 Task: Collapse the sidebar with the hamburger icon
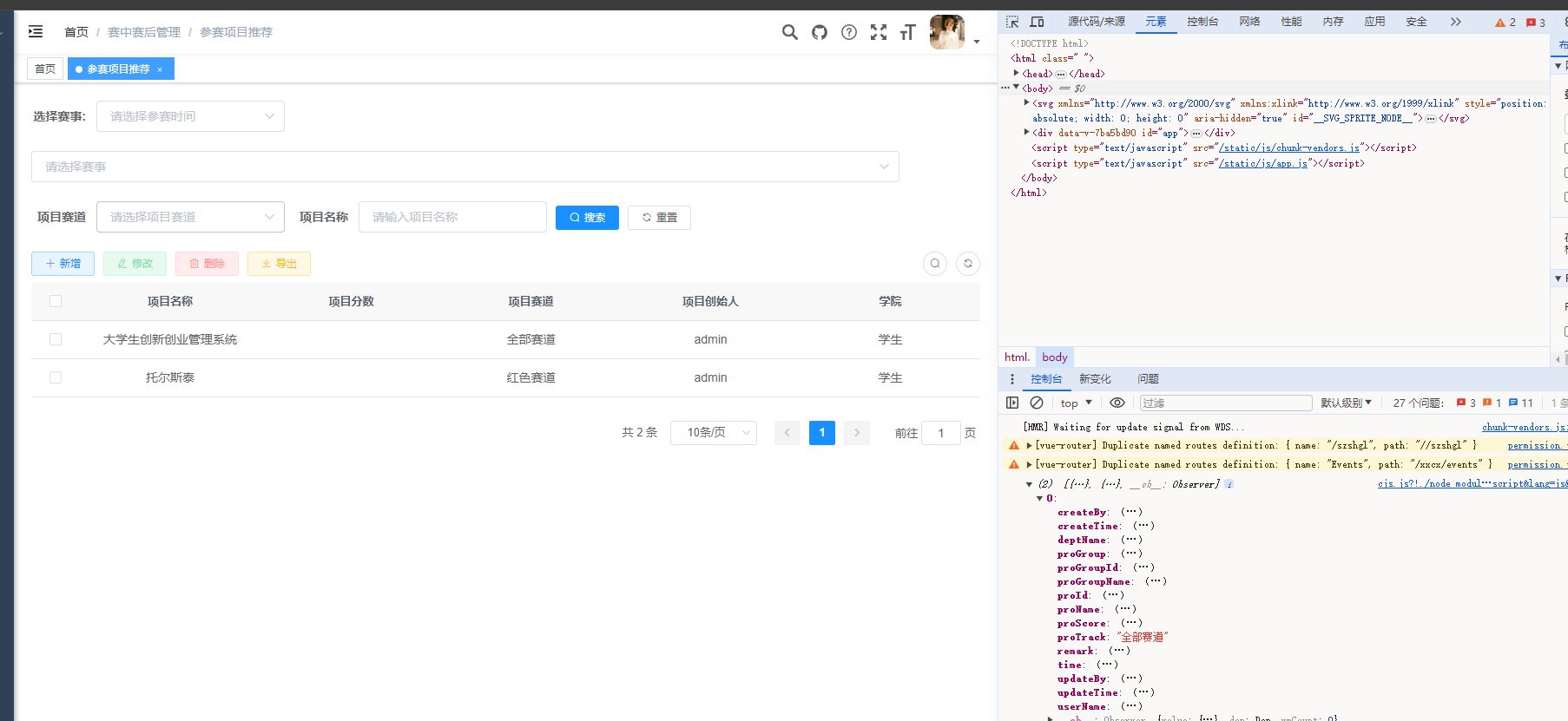click(x=36, y=32)
